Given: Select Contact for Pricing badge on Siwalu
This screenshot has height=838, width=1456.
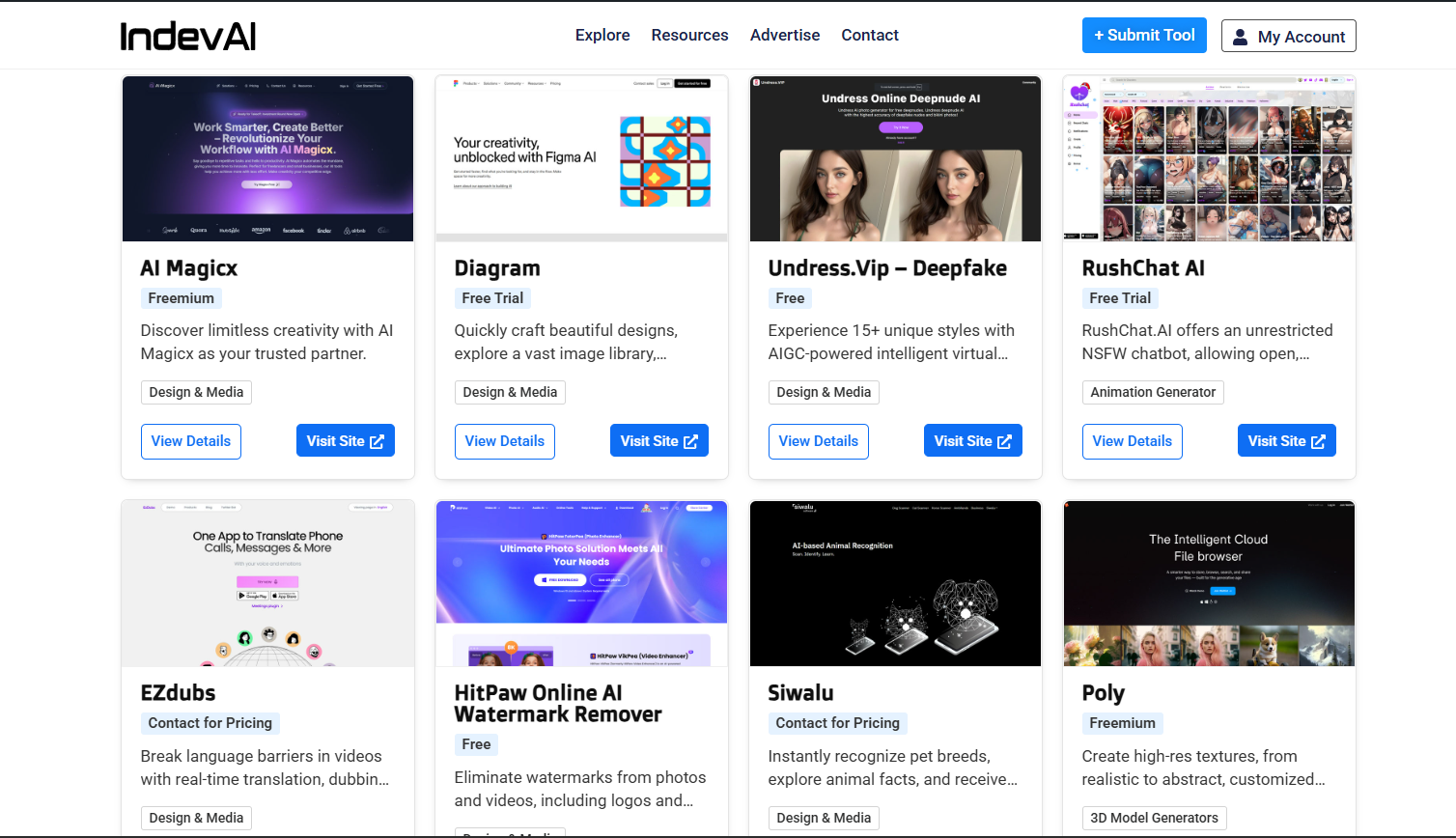Looking at the screenshot, I should pyautogui.click(x=838, y=723).
